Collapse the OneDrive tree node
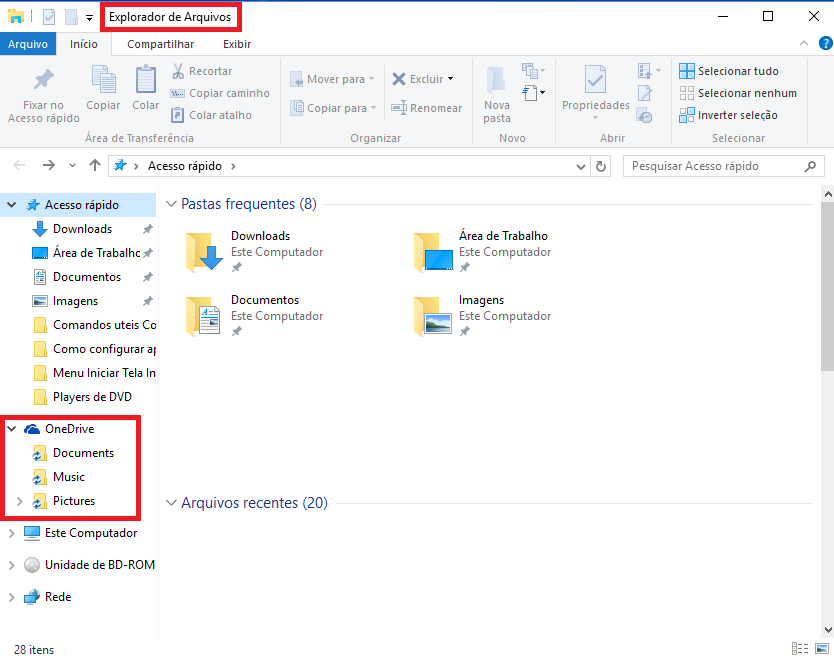 tap(12, 429)
